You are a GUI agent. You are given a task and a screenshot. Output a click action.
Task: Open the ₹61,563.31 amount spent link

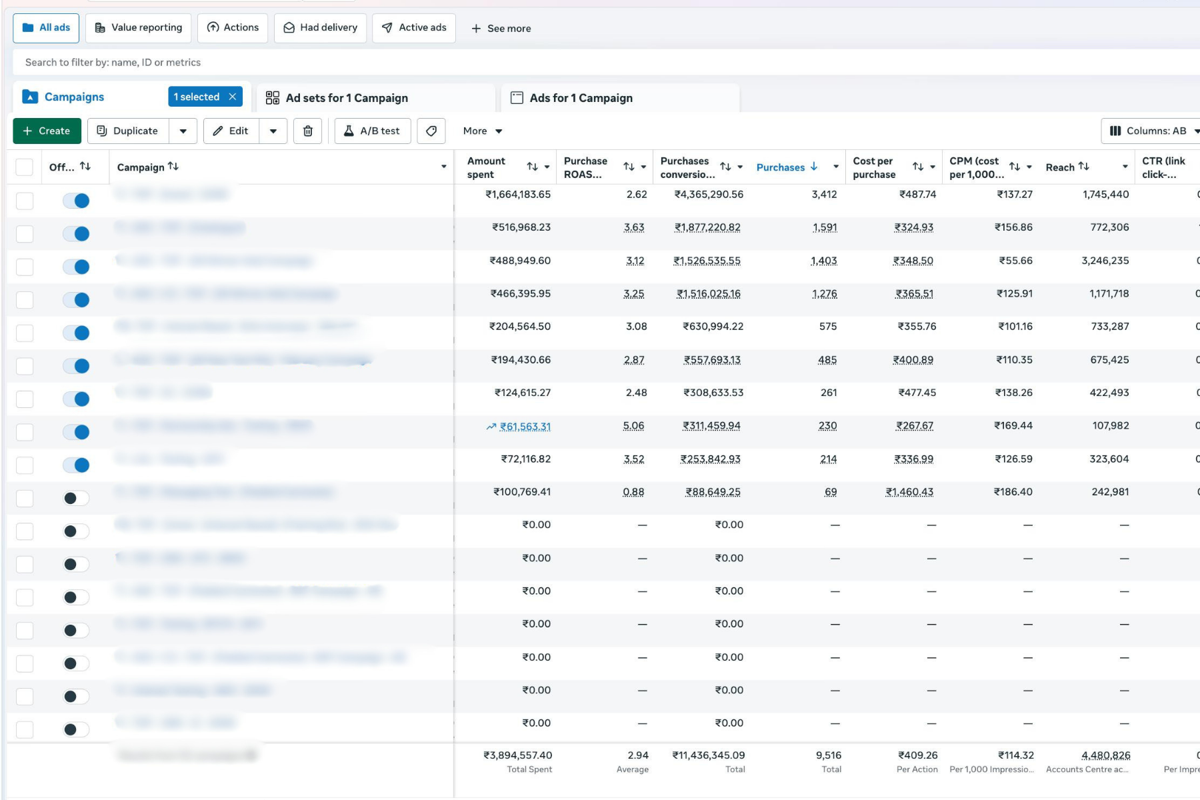tap(524, 425)
